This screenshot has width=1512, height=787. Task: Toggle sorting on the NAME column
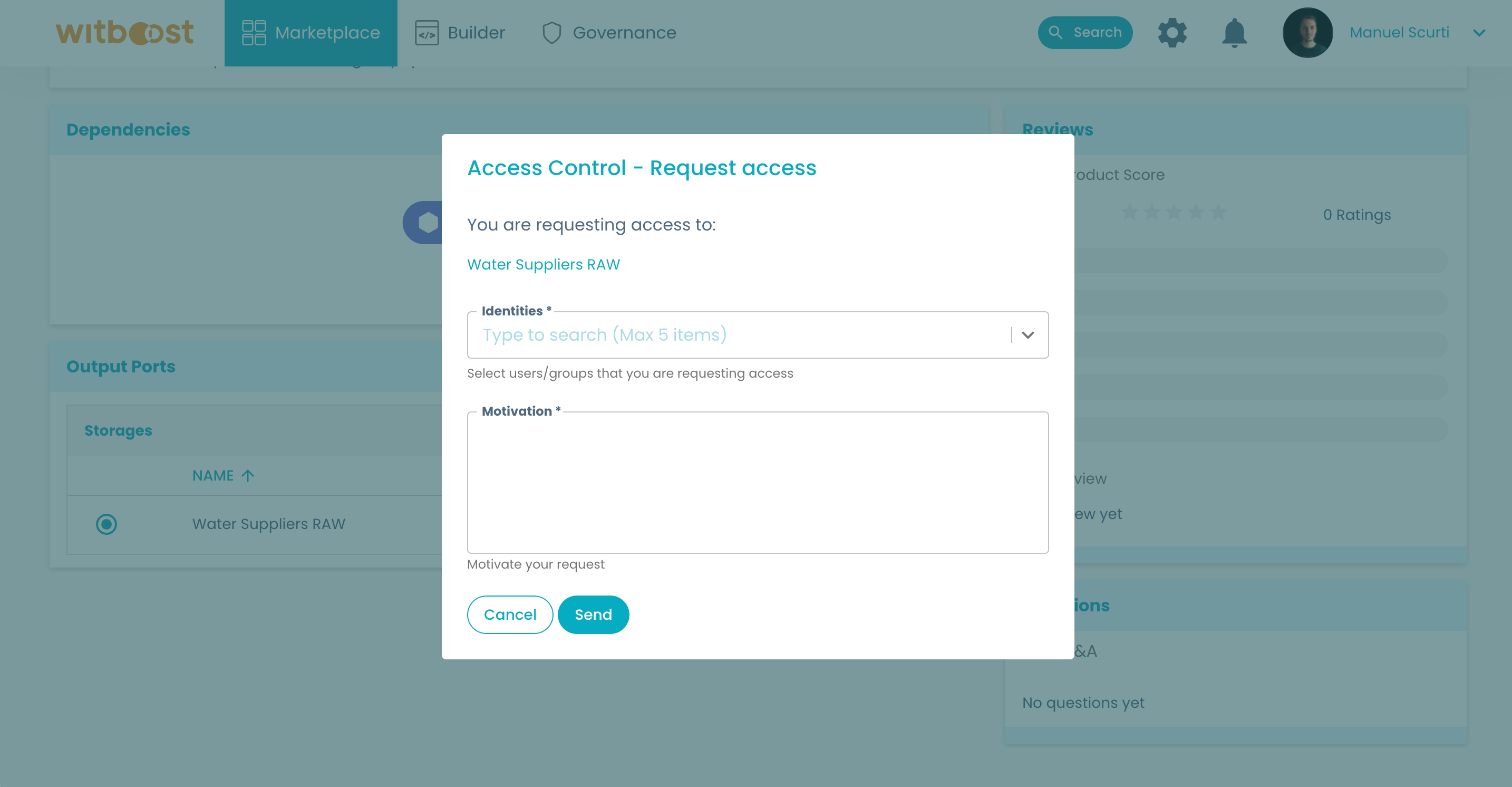[223, 475]
